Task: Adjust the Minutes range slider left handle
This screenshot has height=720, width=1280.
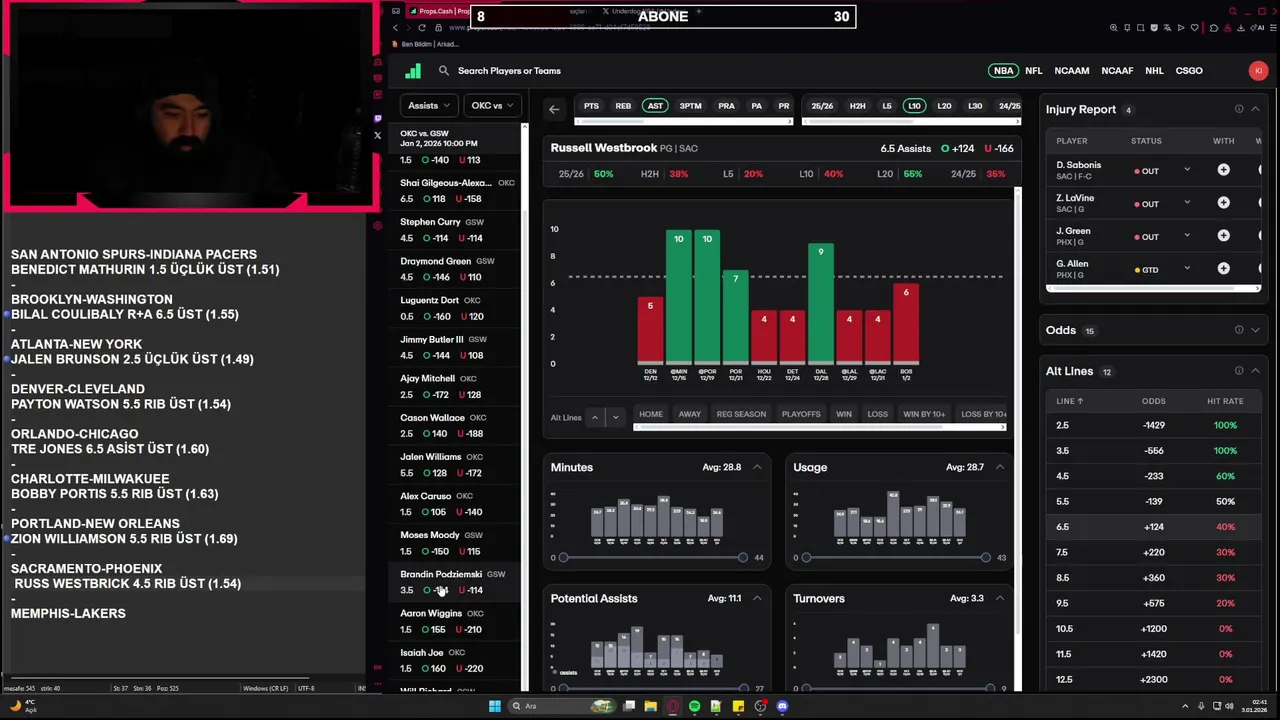Action: pos(563,557)
